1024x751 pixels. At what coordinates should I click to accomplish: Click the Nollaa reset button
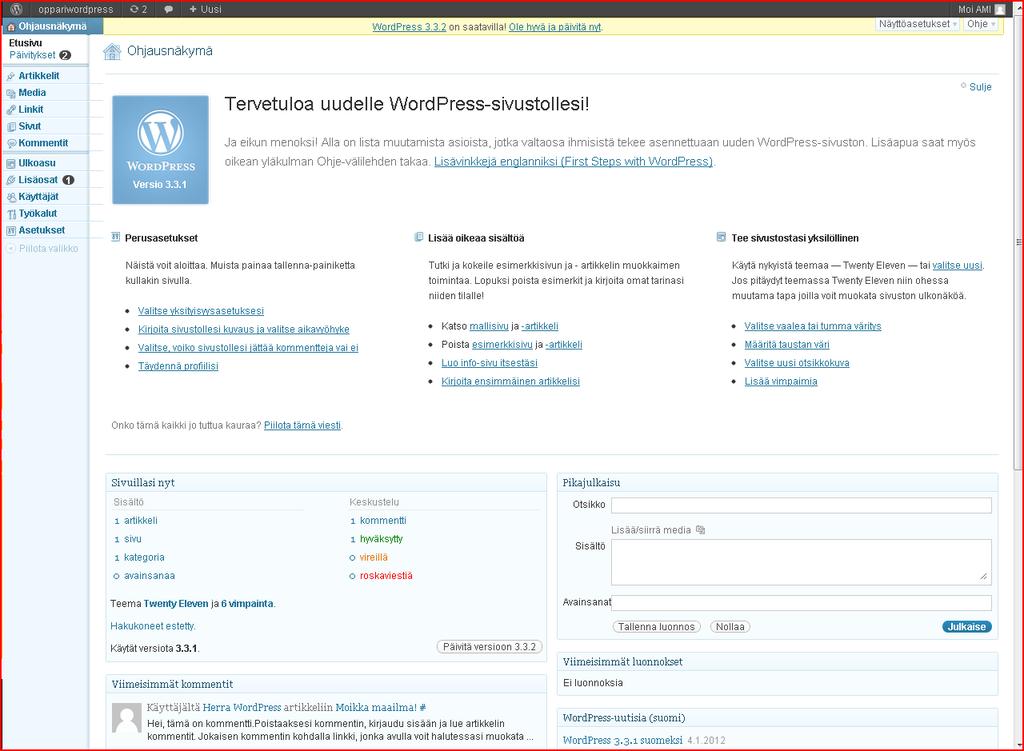[729, 627]
